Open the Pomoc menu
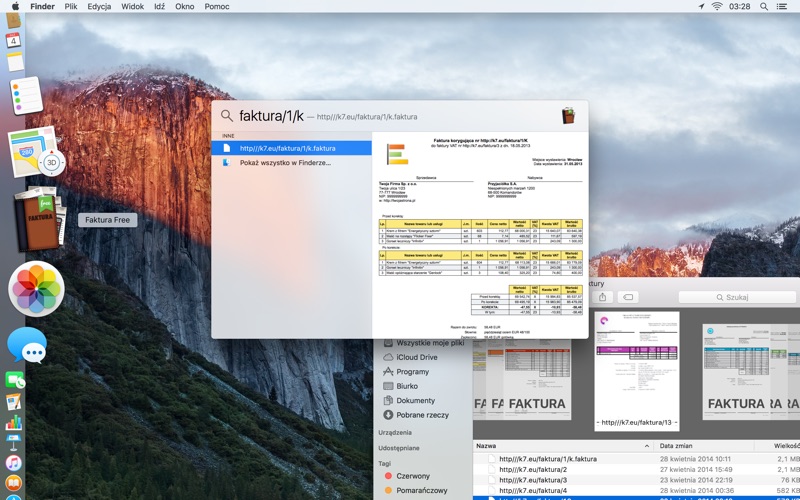 tap(217, 7)
